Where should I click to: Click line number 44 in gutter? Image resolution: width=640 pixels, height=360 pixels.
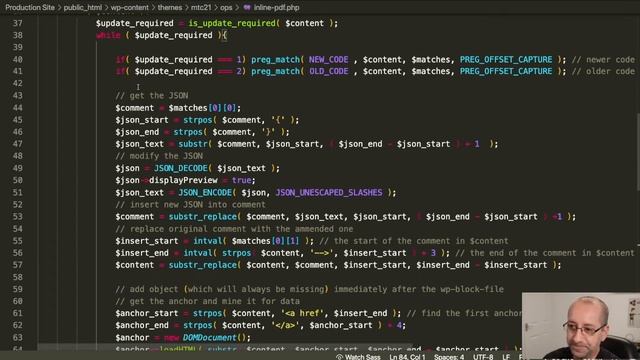[18, 108]
